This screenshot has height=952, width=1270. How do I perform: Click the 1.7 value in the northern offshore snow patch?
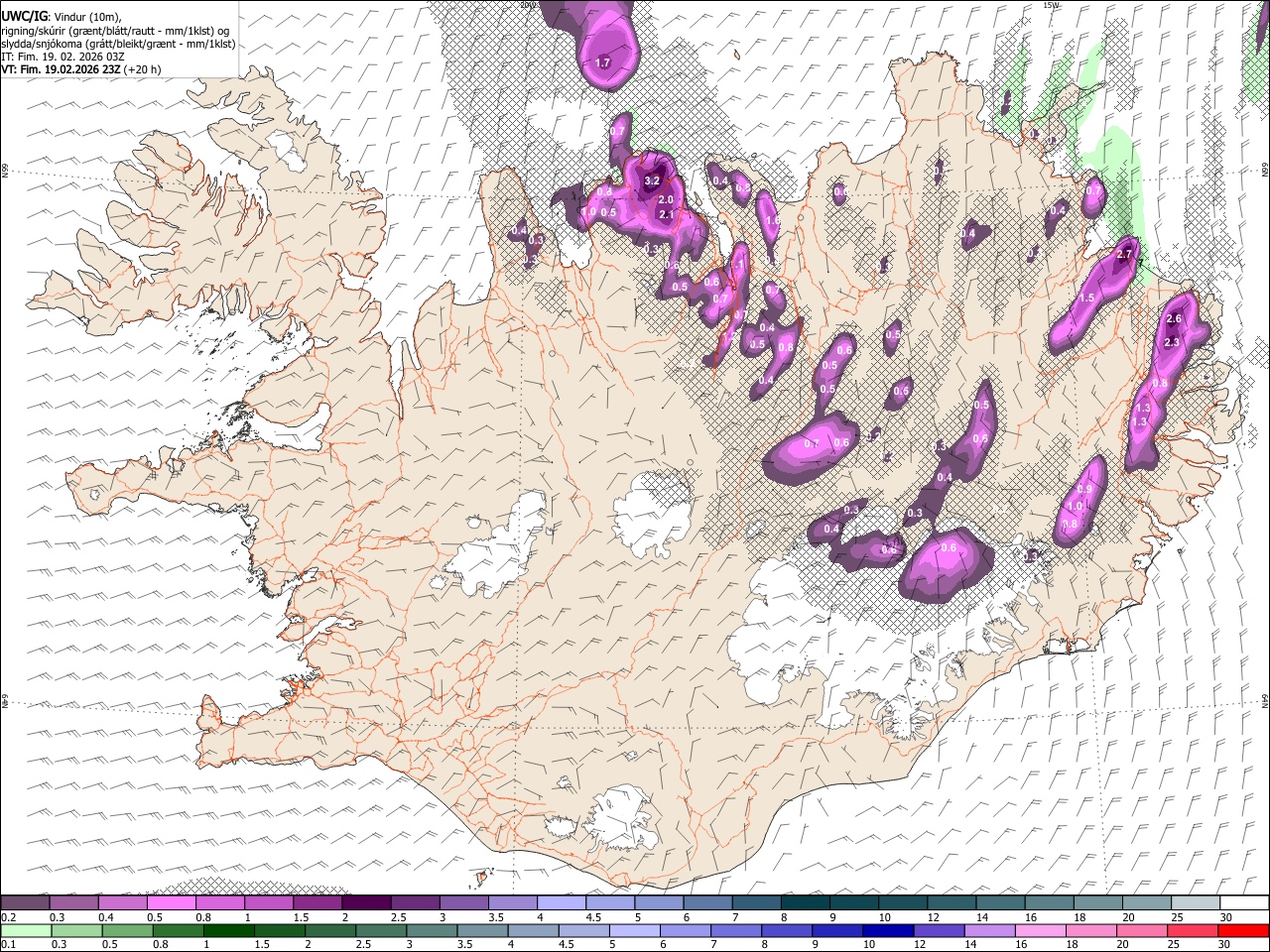point(602,62)
